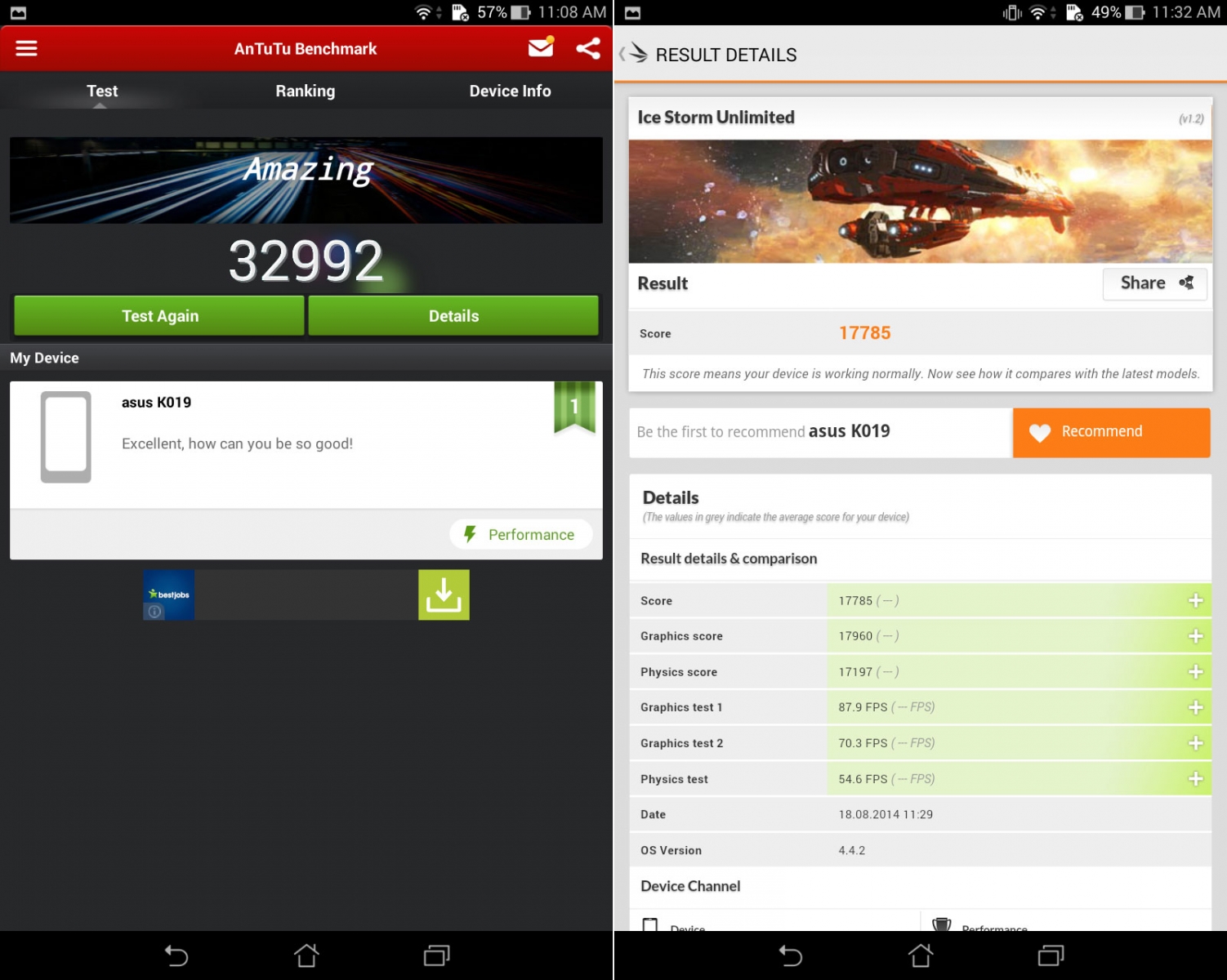Viewport: 1227px width, 980px height.
Task: Tap the ad info icon on banner
Action: click(154, 612)
